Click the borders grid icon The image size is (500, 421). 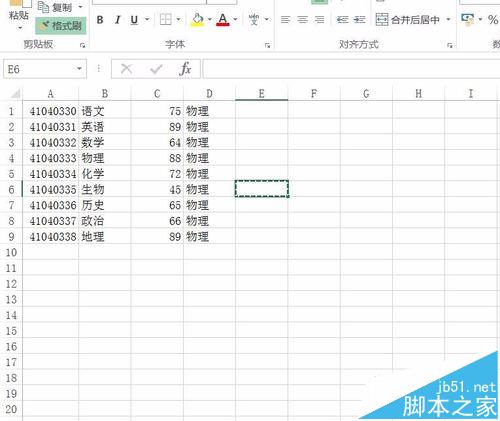(x=166, y=20)
